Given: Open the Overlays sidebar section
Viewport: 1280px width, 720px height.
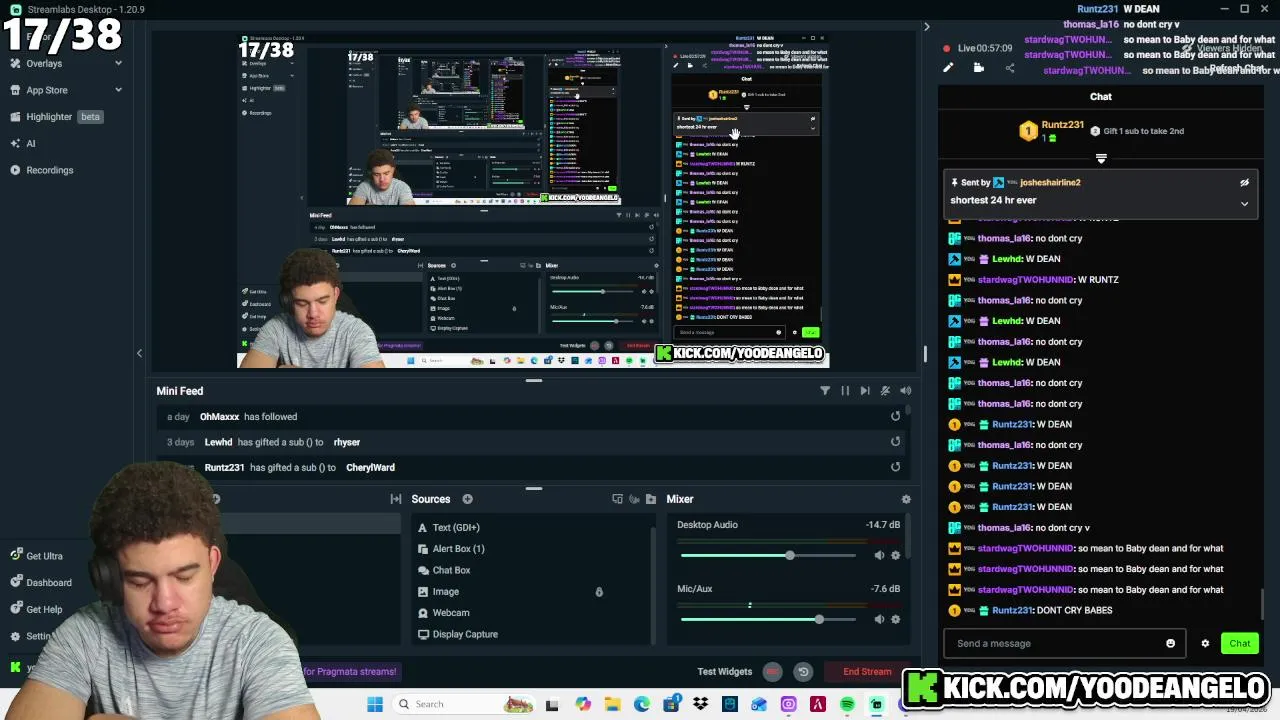Looking at the screenshot, I should point(44,63).
